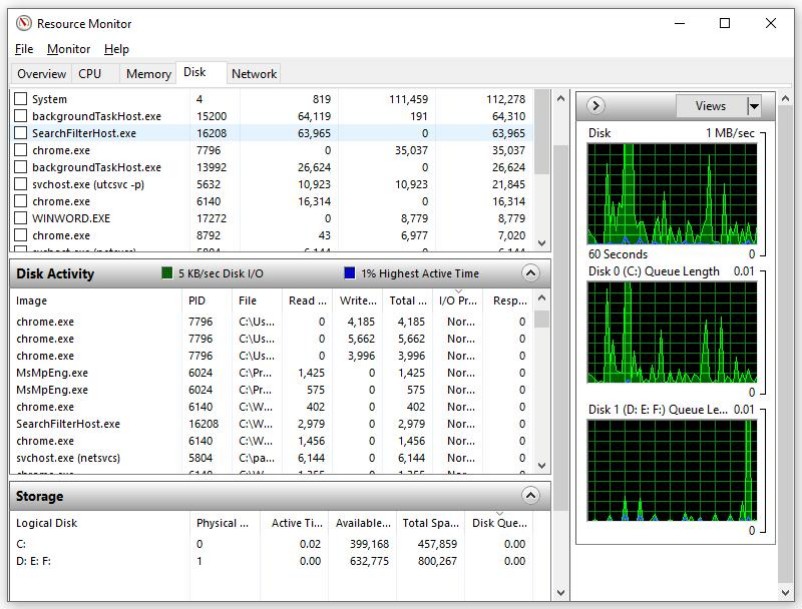
Task: Sort Disk Activity by PID column
Action: click(207, 301)
